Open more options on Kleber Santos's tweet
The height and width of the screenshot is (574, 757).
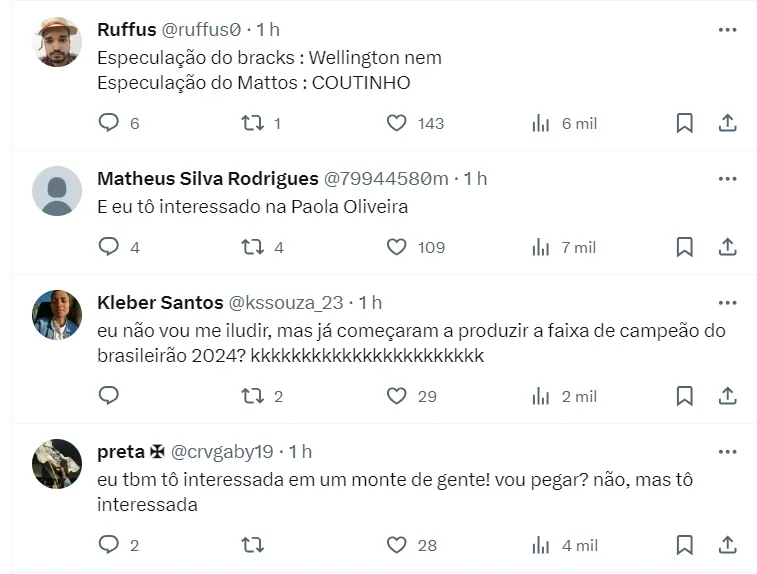point(727,302)
